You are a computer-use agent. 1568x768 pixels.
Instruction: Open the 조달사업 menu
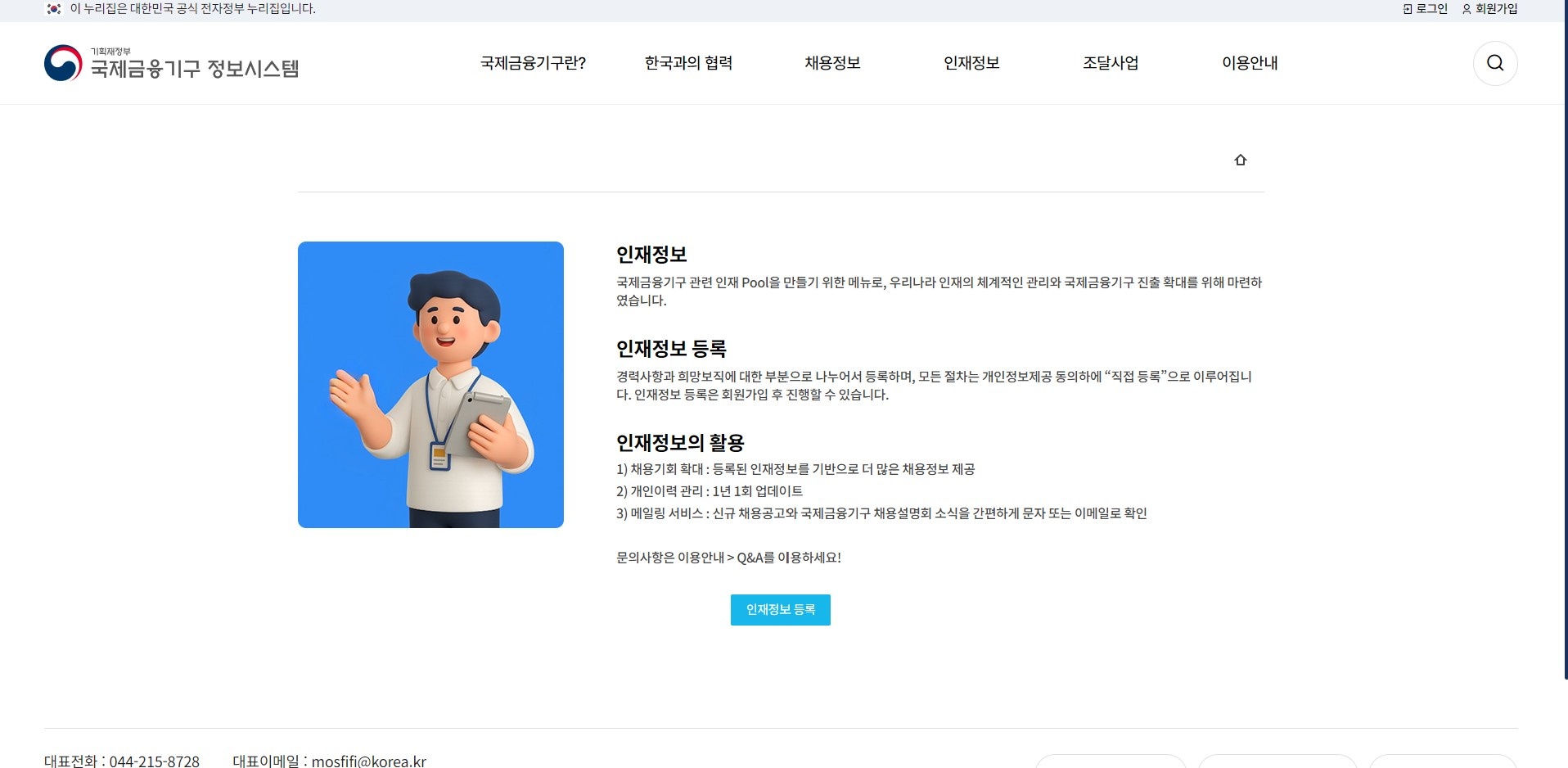[1111, 63]
